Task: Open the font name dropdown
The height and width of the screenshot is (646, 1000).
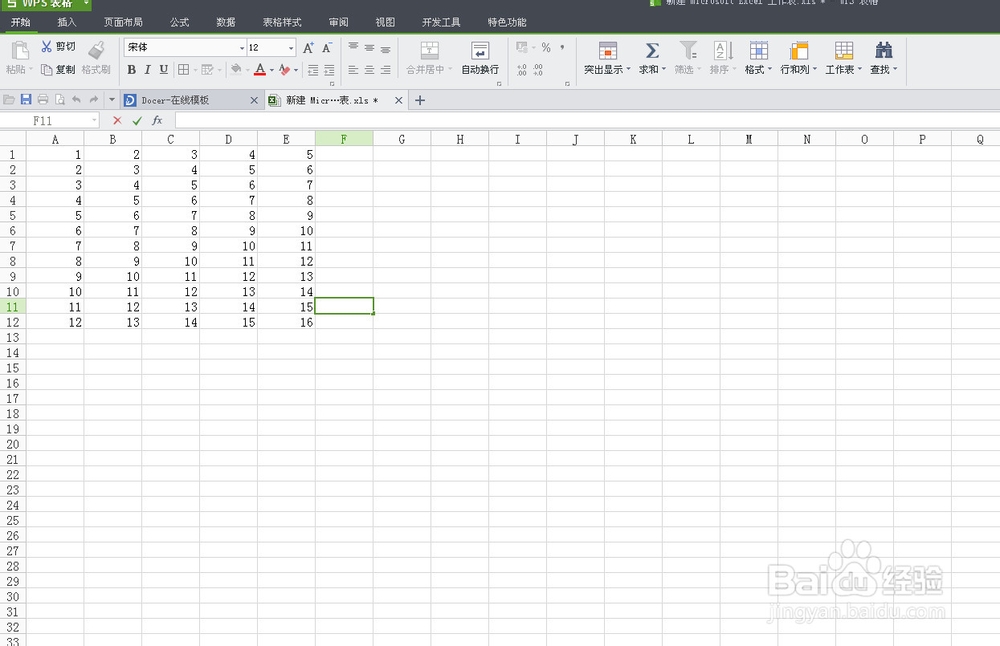Action: point(242,48)
